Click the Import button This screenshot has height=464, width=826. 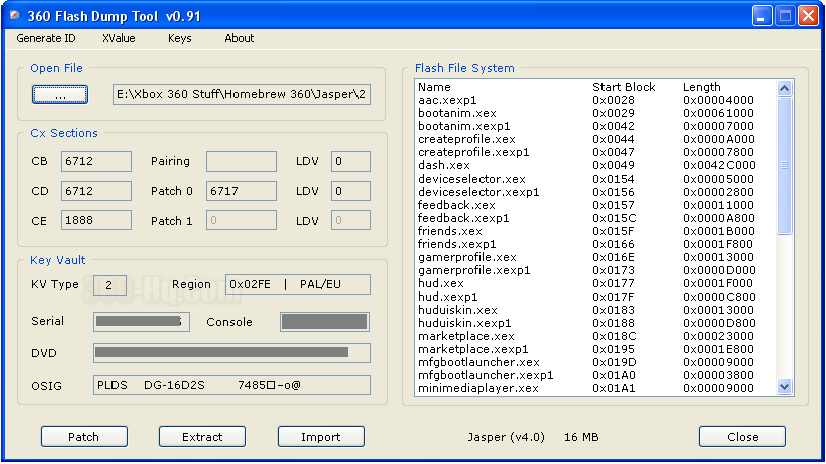click(321, 437)
